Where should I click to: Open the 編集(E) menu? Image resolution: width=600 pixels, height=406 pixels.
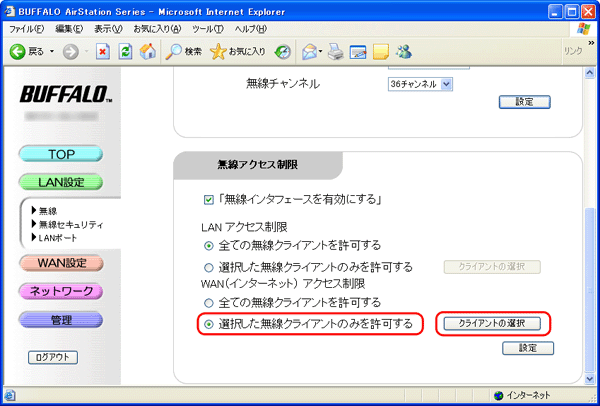pyautogui.click(x=69, y=29)
